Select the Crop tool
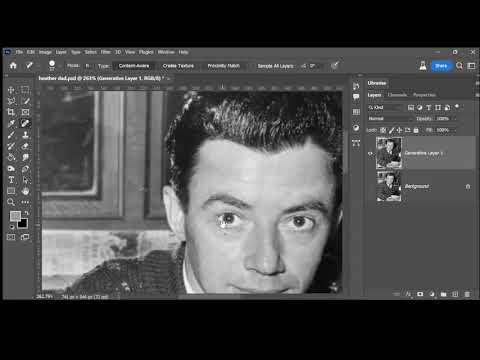 (11, 112)
